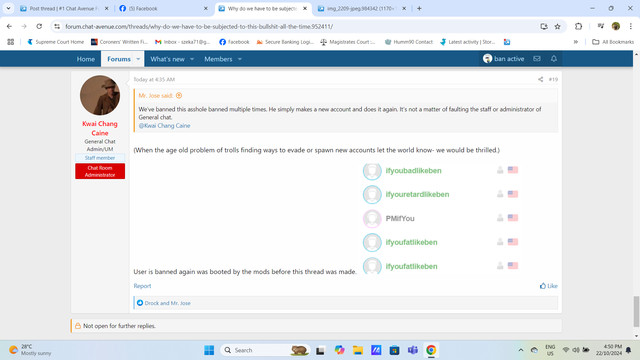Open the Supreme Court Home bookmark
Viewport: 640px width, 360px height.
tap(55, 42)
